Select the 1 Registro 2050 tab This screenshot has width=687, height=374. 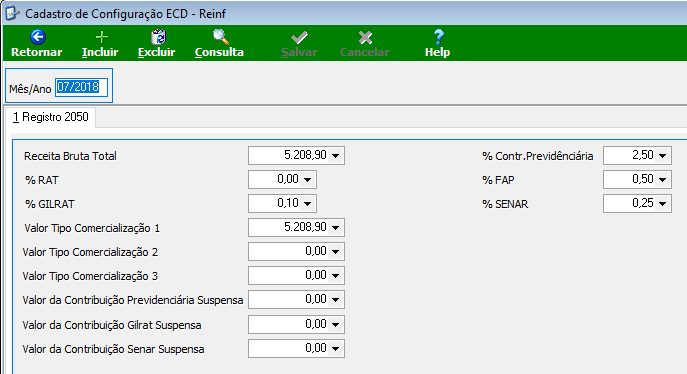pyautogui.click(x=50, y=117)
